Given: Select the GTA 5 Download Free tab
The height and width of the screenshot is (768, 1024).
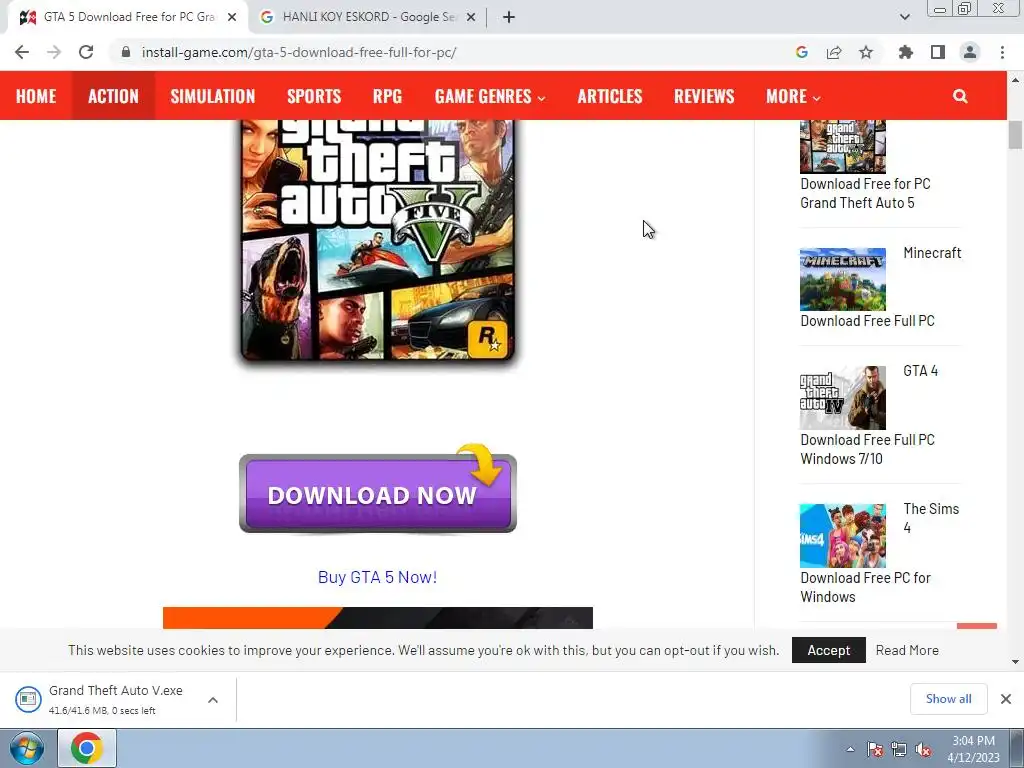Looking at the screenshot, I should 128,17.
